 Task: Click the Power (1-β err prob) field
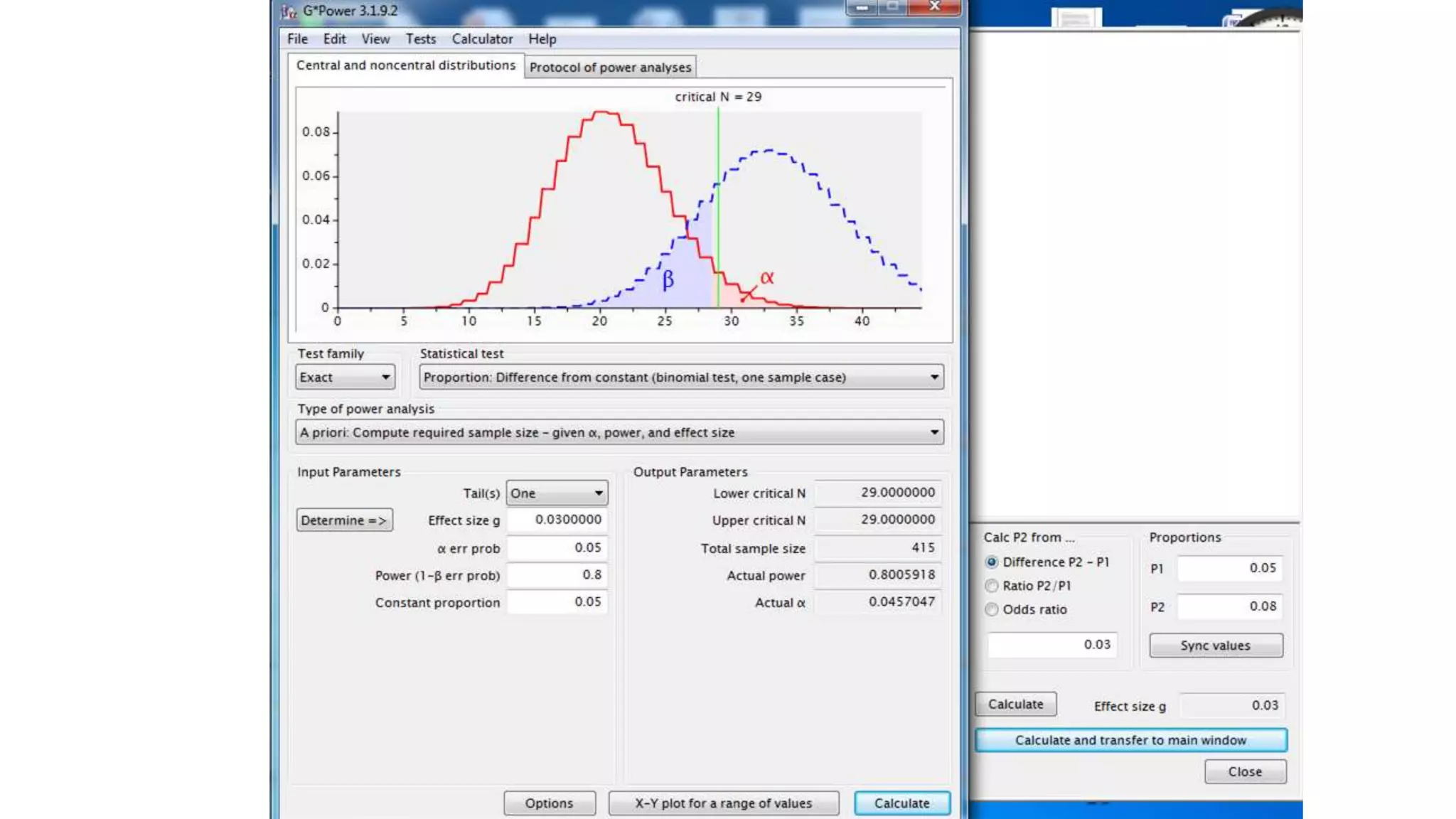pyautogui.click(x=557, y=575)
